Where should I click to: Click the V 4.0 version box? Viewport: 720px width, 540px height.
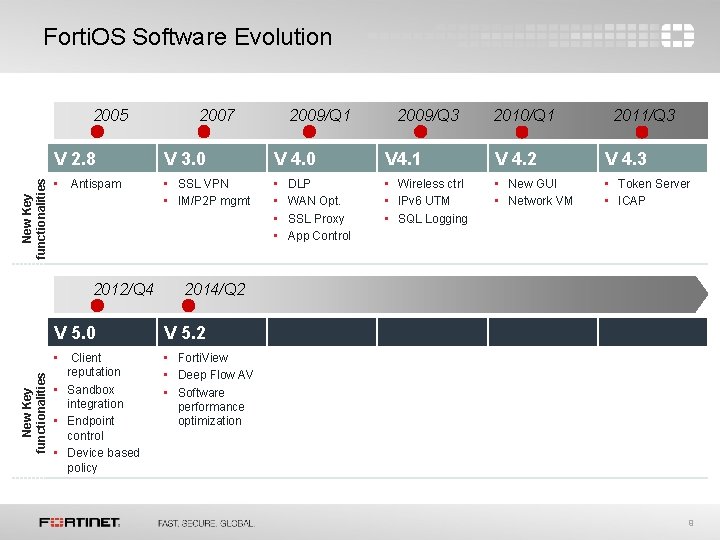point(322,158)
